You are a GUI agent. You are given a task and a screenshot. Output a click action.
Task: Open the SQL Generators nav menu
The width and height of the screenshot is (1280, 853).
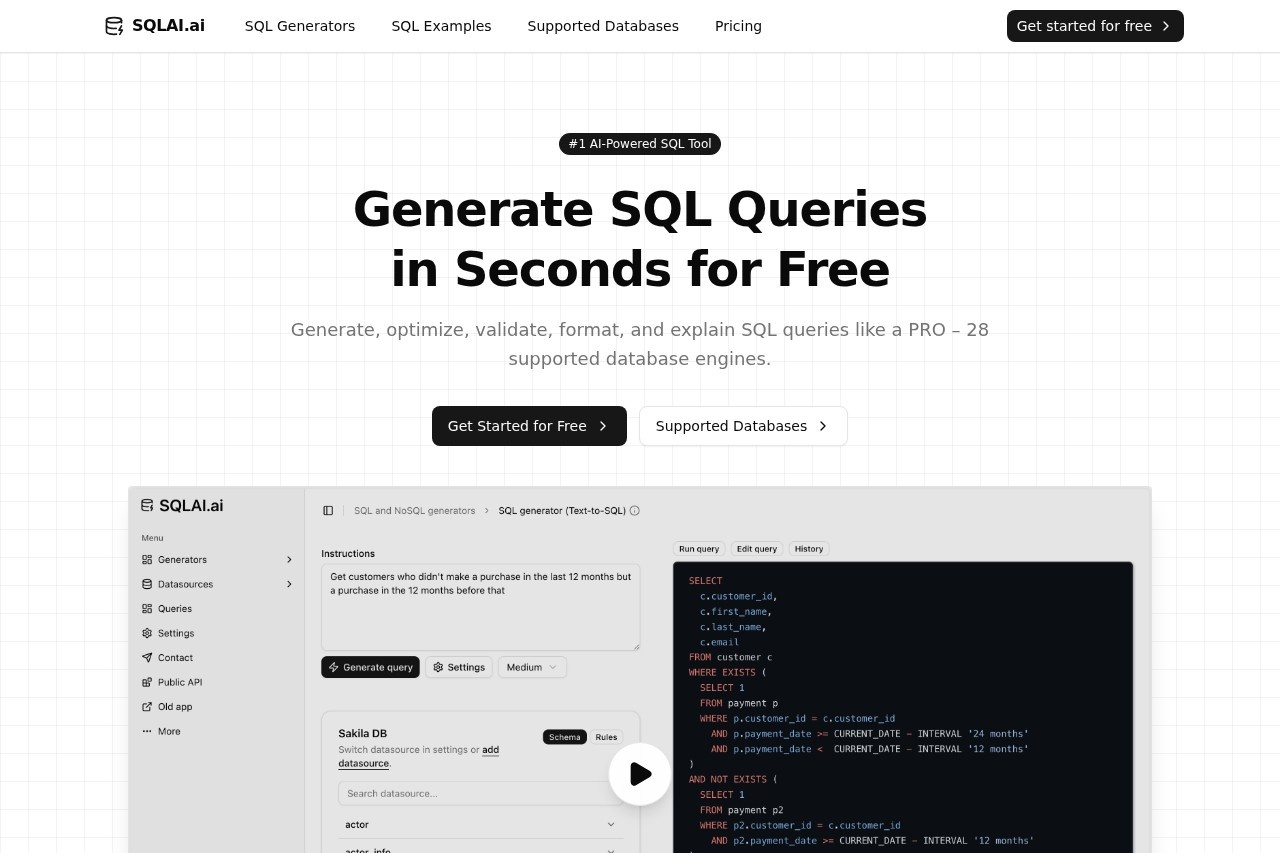300,26
